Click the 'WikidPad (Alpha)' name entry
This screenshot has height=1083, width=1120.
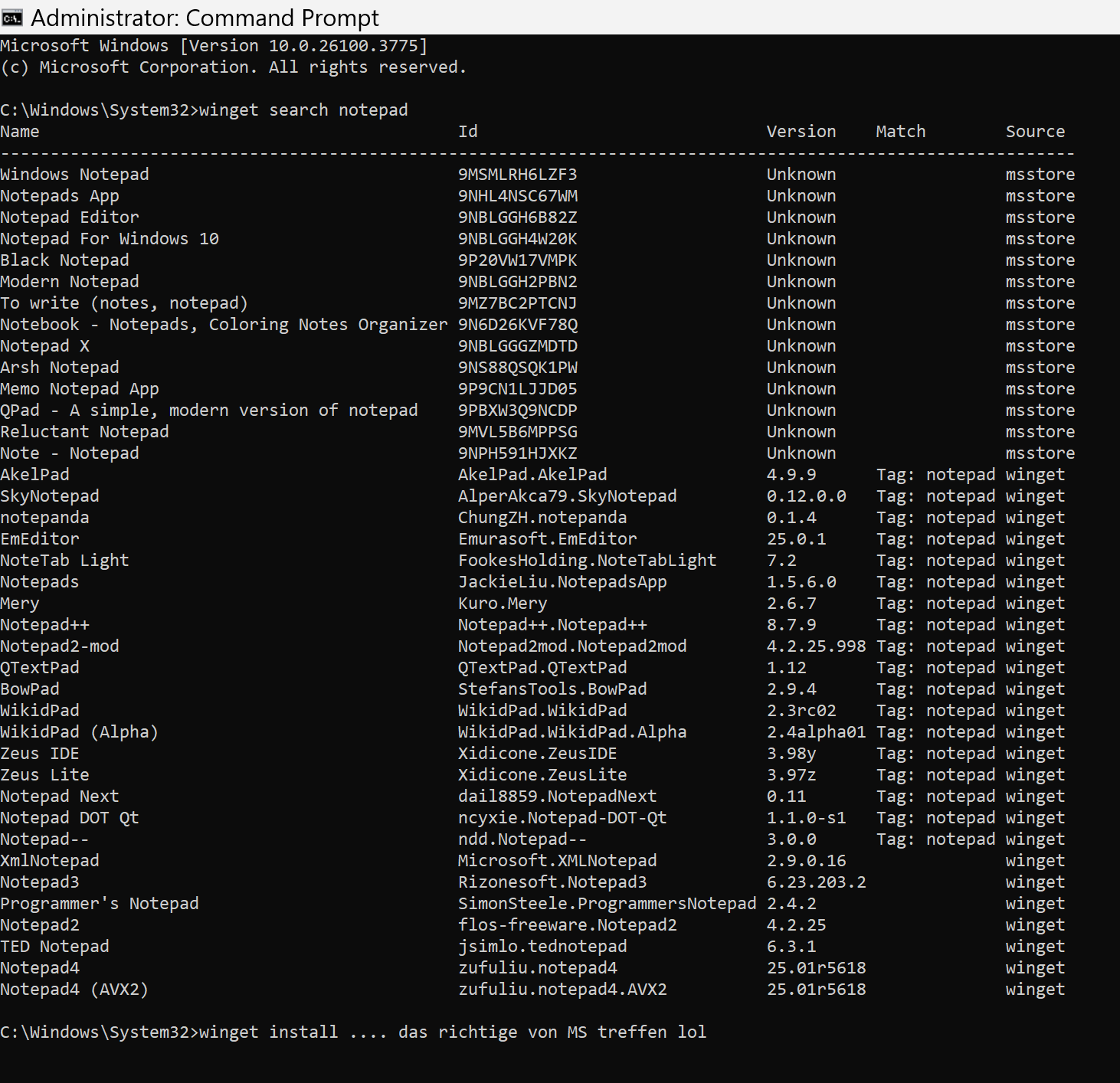(80, 732)
